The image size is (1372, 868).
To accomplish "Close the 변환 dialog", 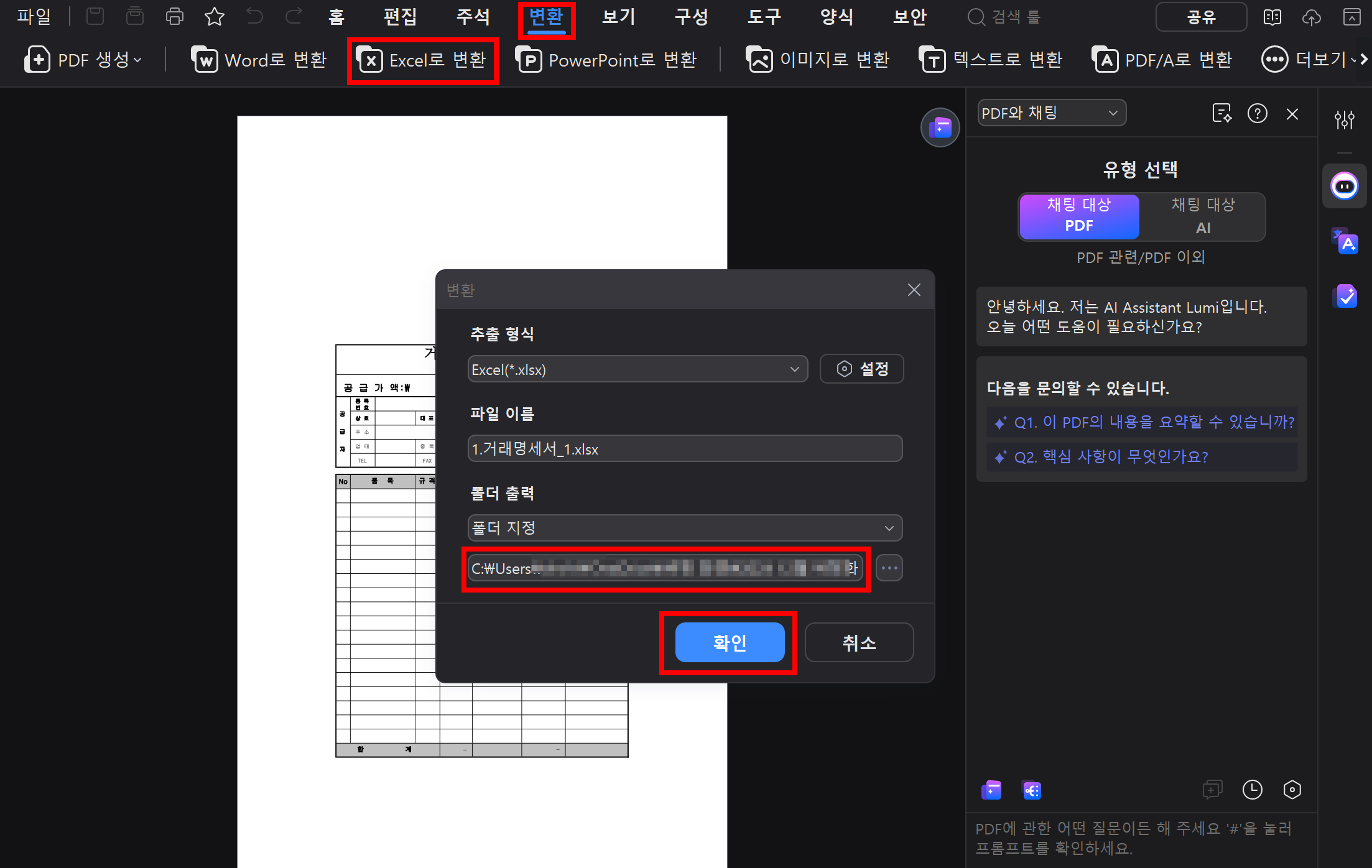I will tap(914, 290).
